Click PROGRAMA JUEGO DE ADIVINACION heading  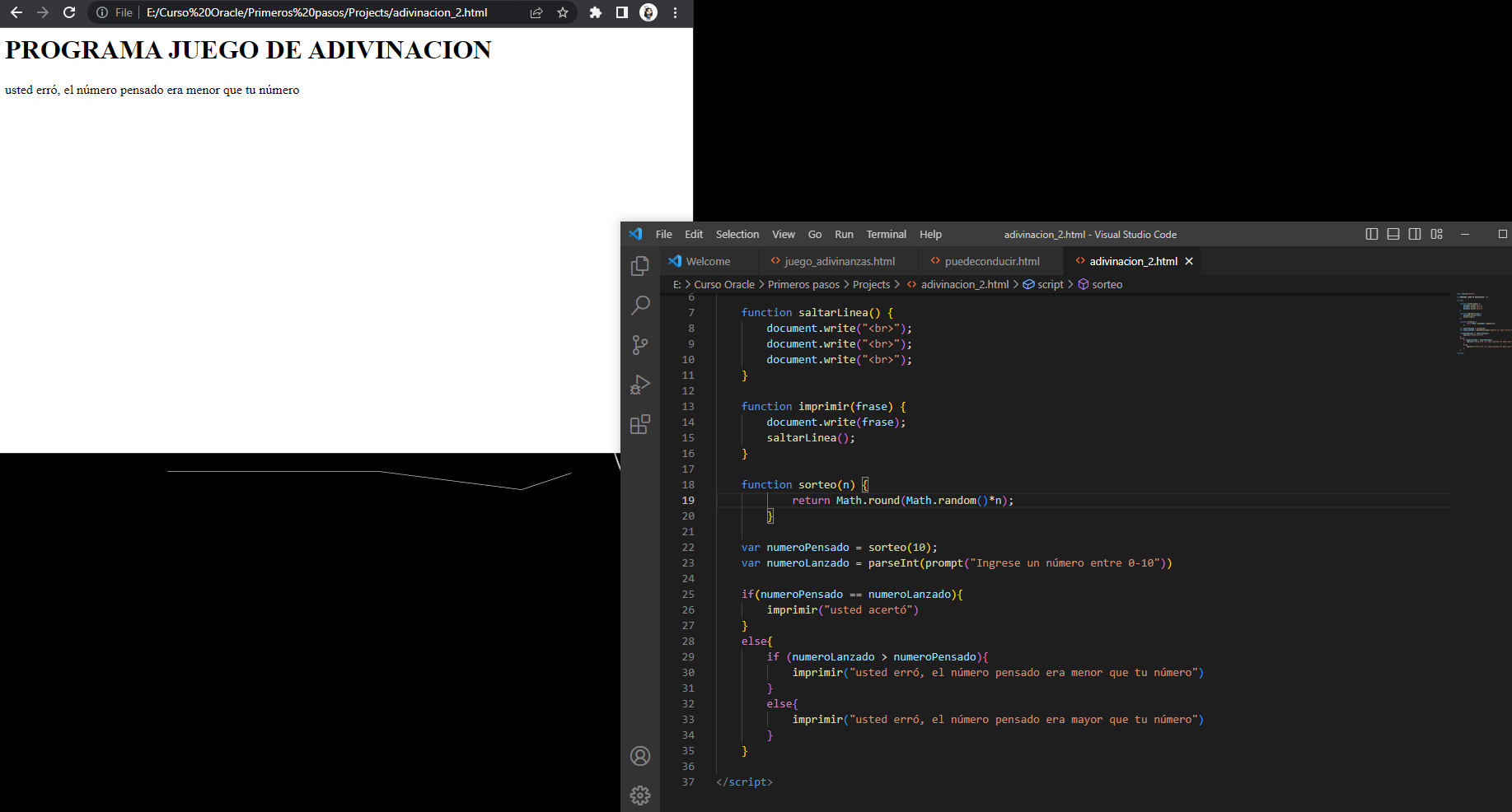[x=248, y=50]
